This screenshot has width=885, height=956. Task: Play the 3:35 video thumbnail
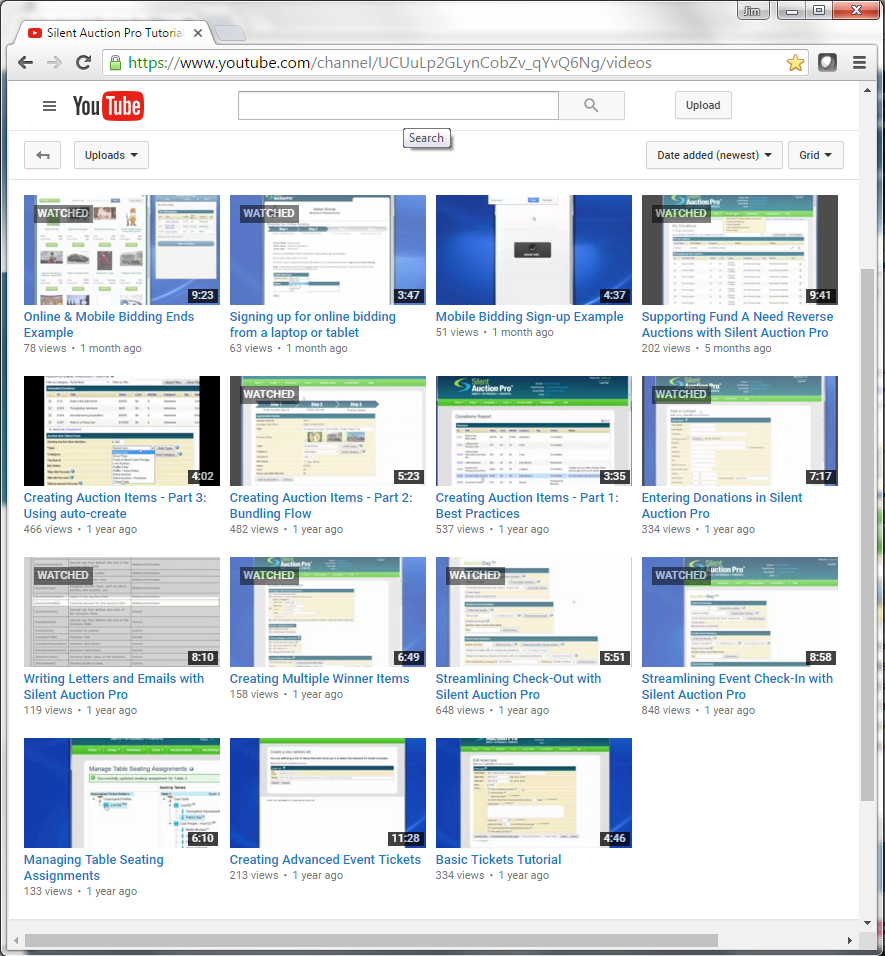[x=534, y=431]
